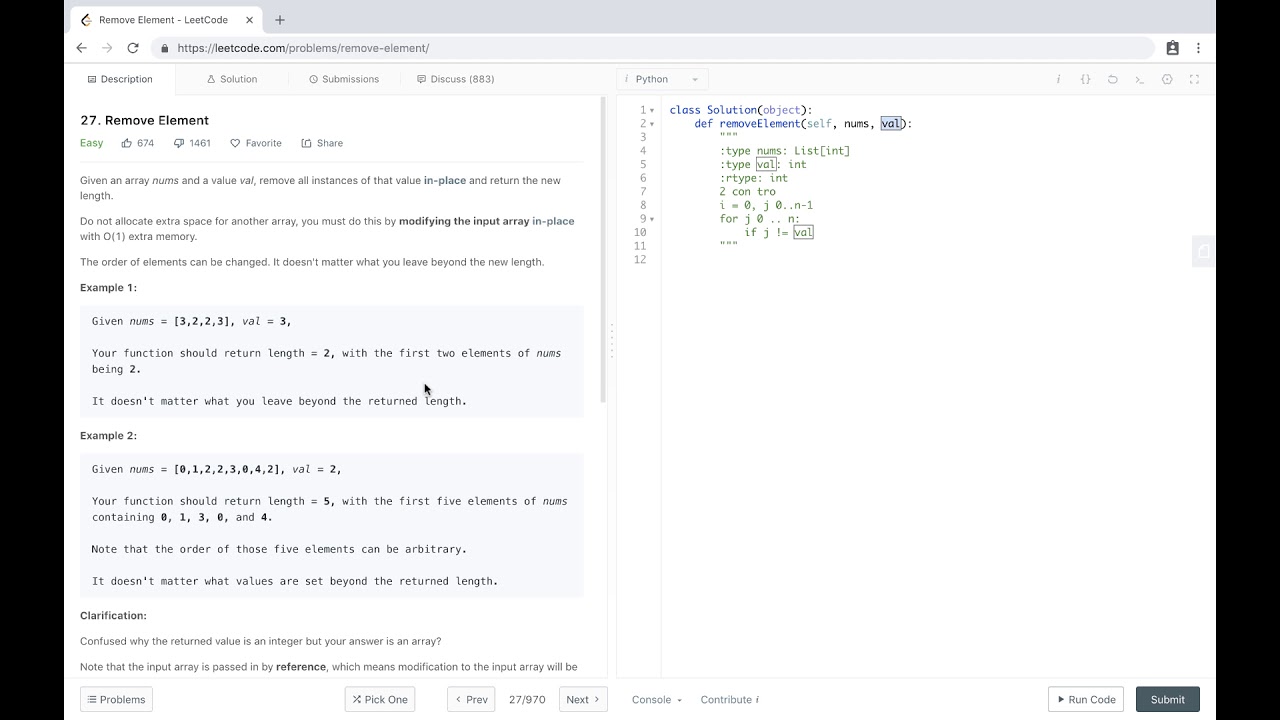Click the curly braces format code icon

[1085, 79]
